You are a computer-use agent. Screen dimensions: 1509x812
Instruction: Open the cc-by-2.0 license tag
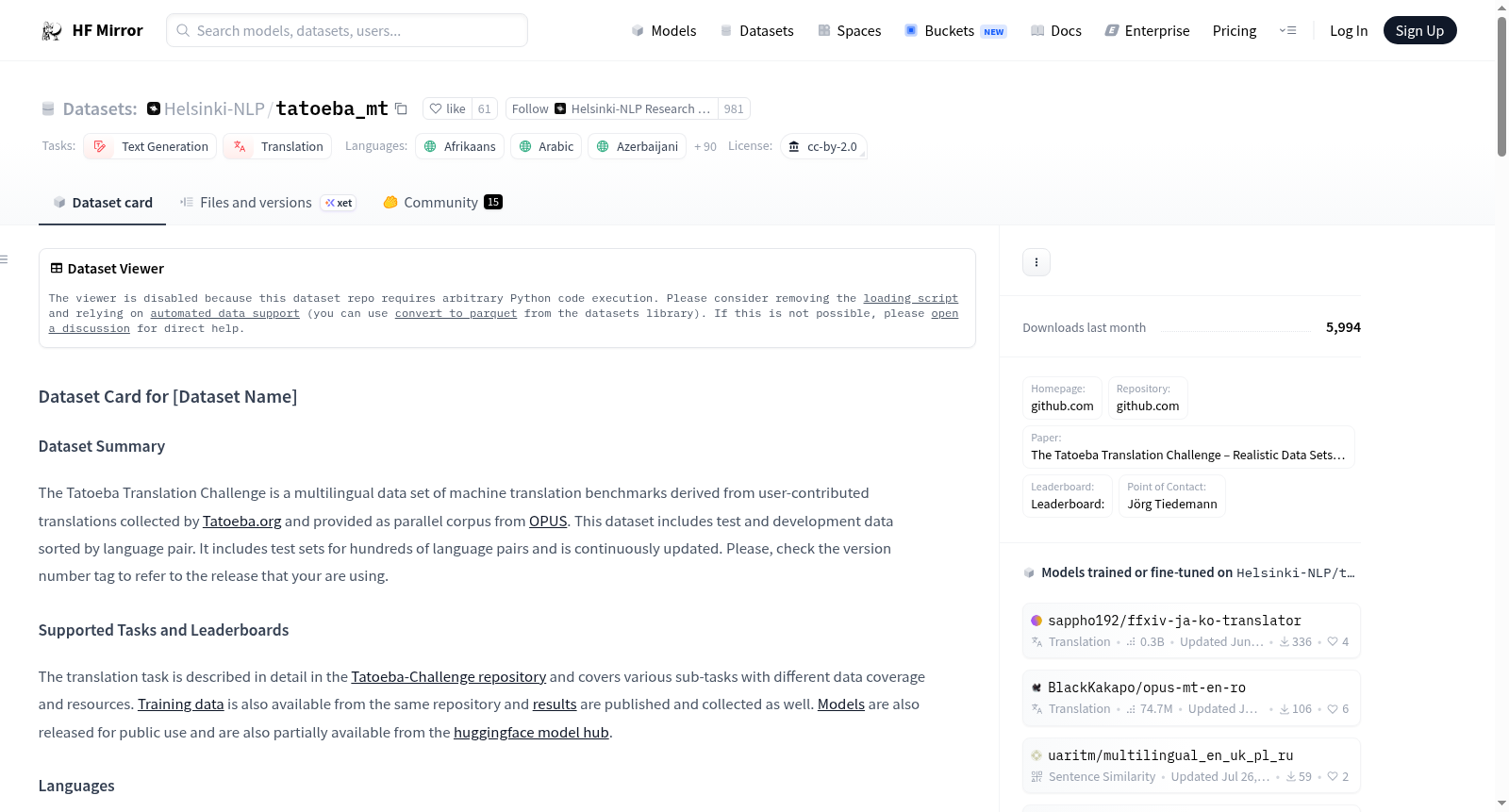tap(823, 146)
